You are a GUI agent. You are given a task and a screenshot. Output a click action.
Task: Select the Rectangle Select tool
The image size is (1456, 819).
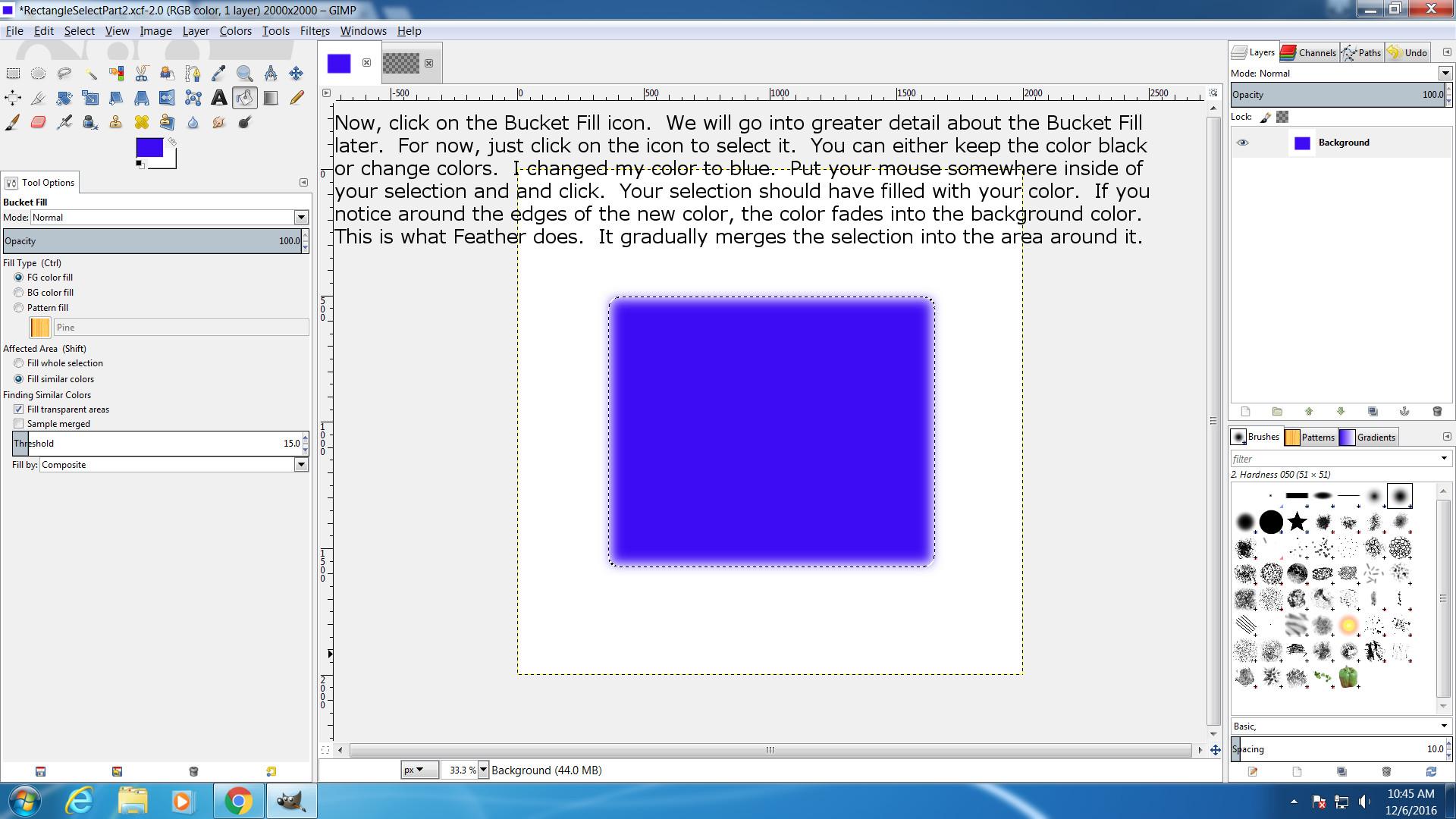pos(13,74)
